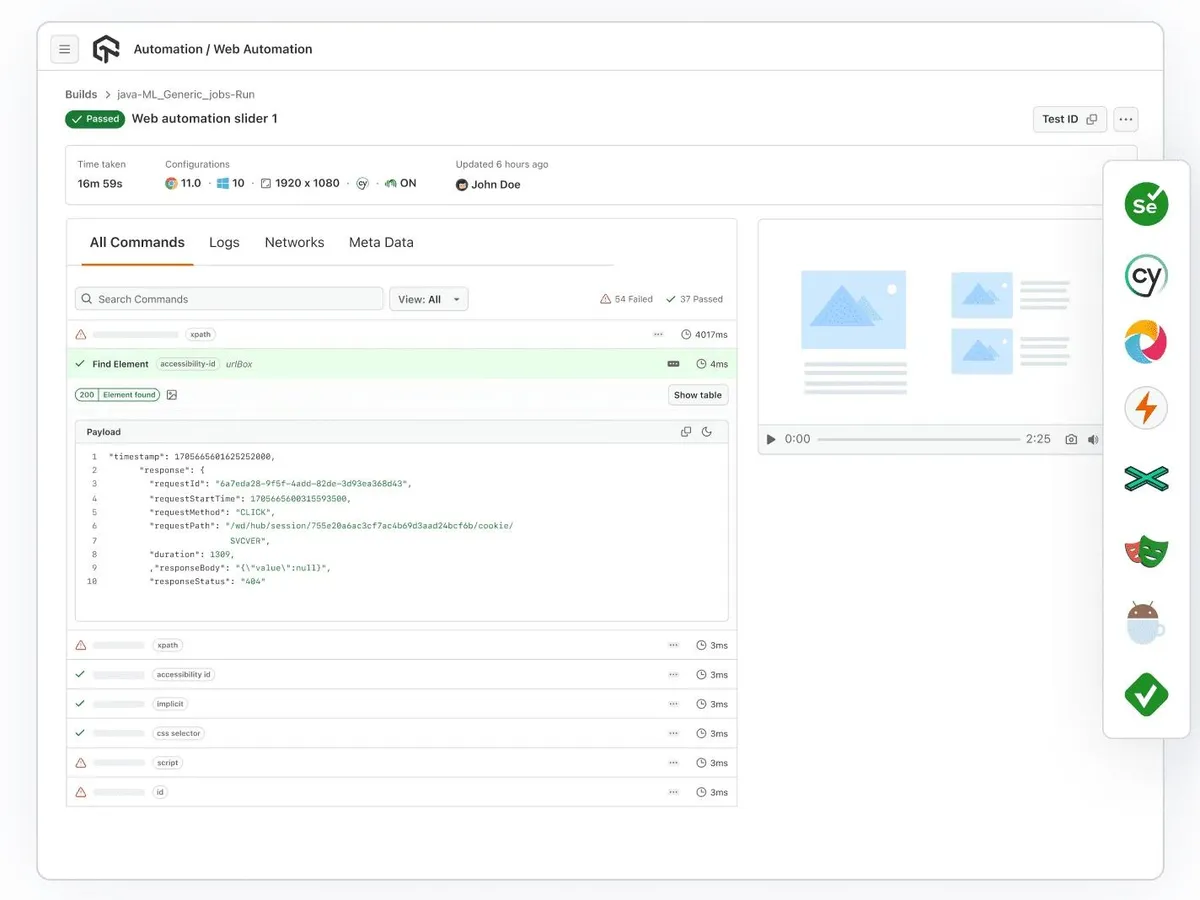Click the Passed status badge
This screenshot has height=900, width=1200.
(95, 119)
